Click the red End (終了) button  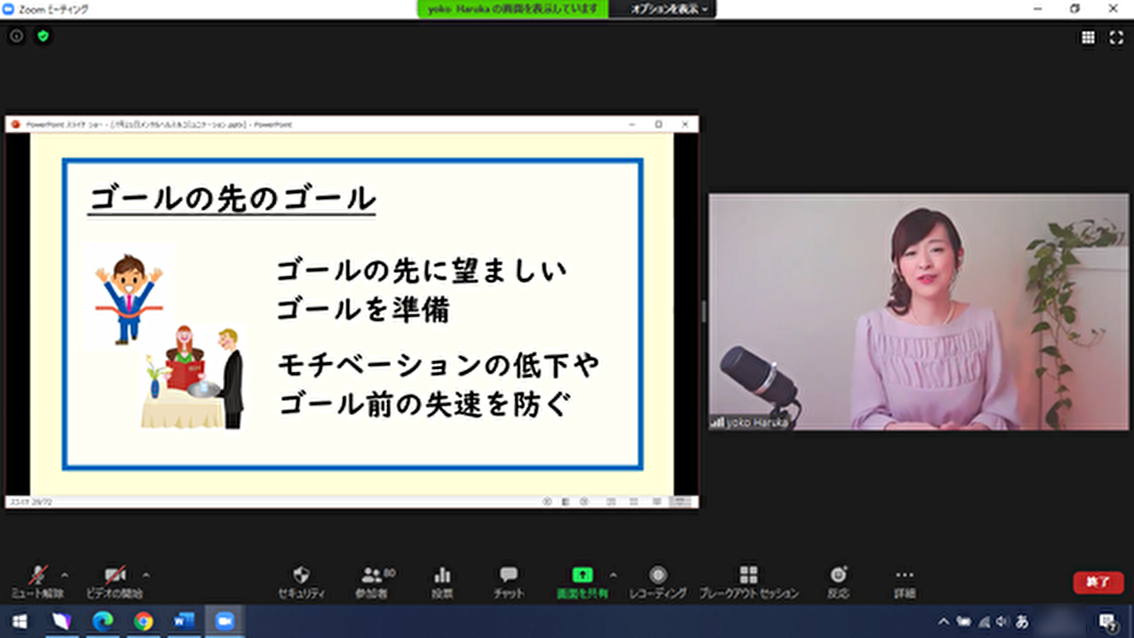click(1098, 582)
